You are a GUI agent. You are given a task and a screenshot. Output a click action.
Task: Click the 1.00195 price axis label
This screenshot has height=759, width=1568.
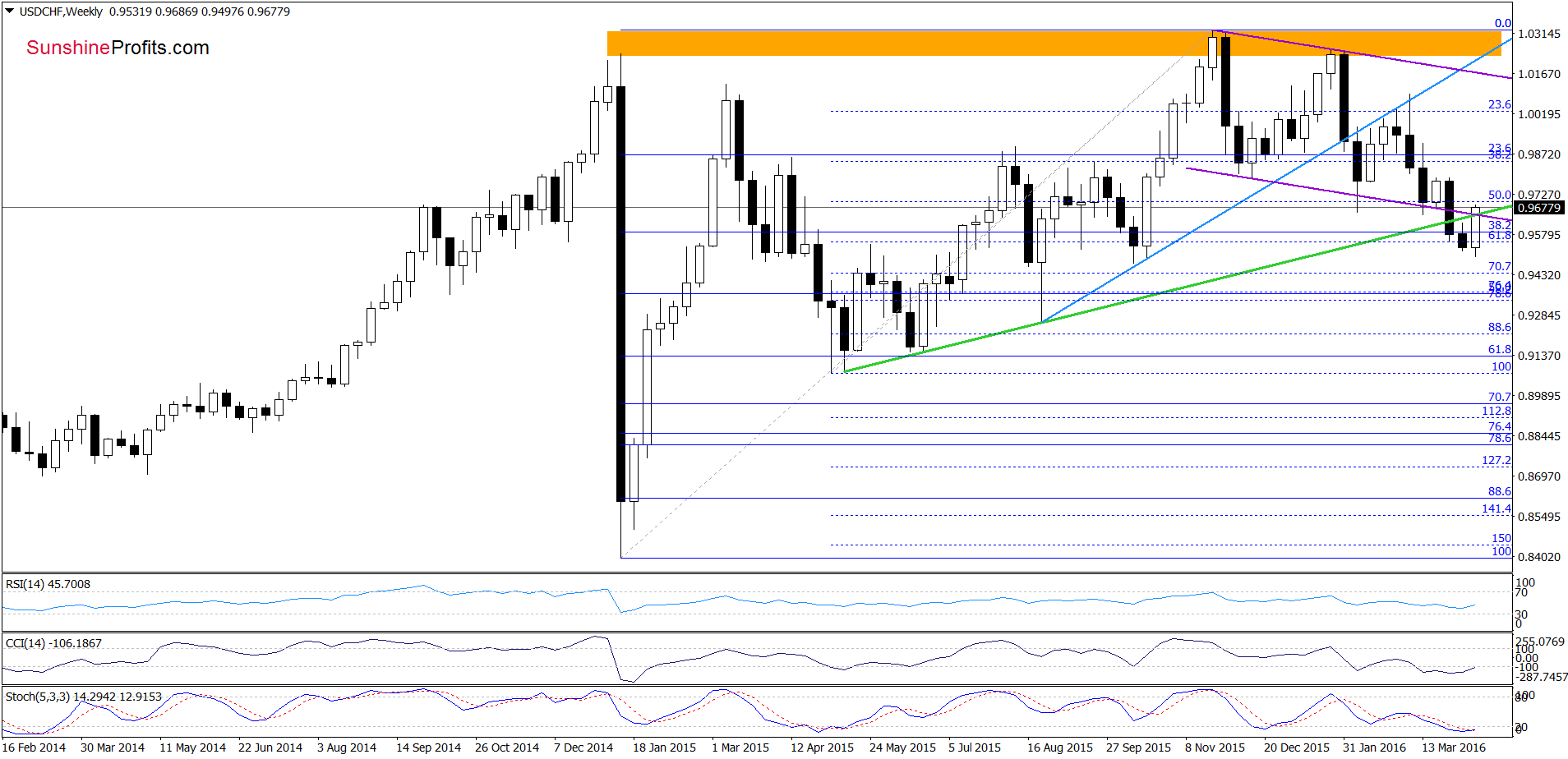click(x=1538, y=114)
